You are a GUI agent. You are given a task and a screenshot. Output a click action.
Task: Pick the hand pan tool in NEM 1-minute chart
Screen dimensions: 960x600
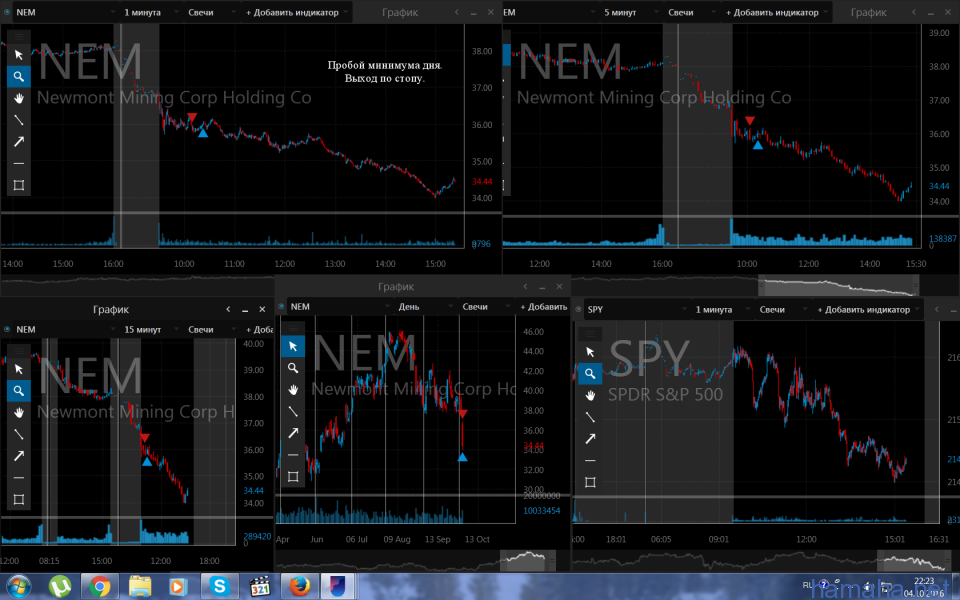point(19,98)
